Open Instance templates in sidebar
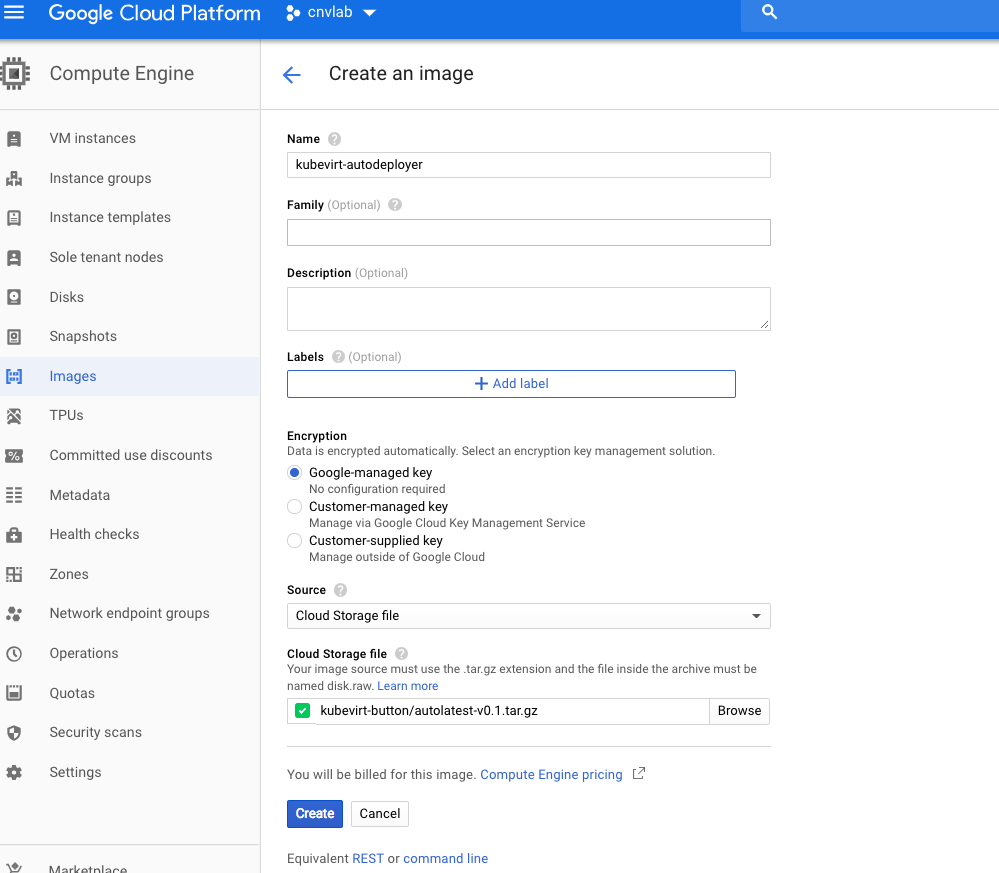 coord(110,218)
